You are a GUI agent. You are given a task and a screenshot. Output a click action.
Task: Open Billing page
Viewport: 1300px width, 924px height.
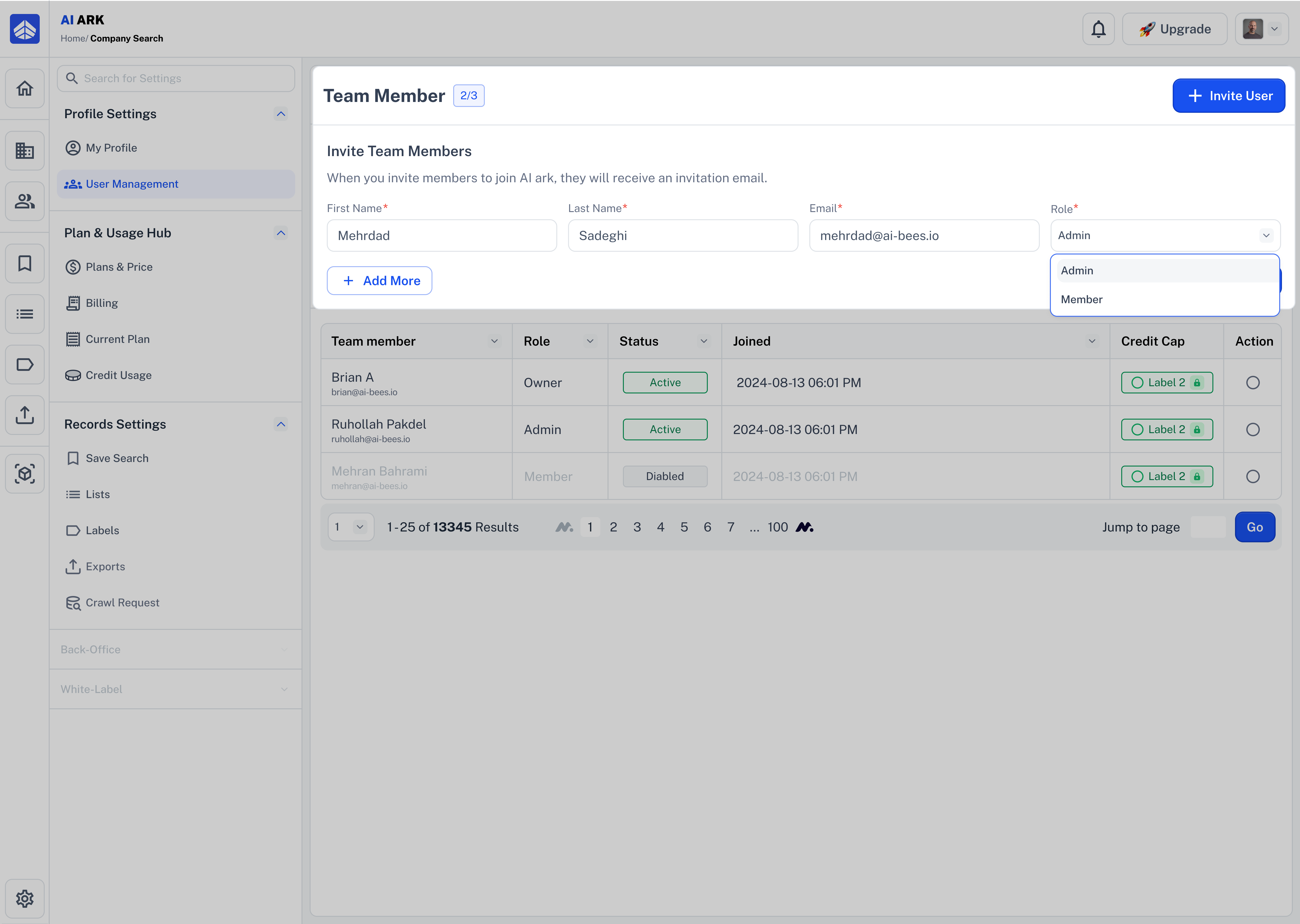click(176, 303)
